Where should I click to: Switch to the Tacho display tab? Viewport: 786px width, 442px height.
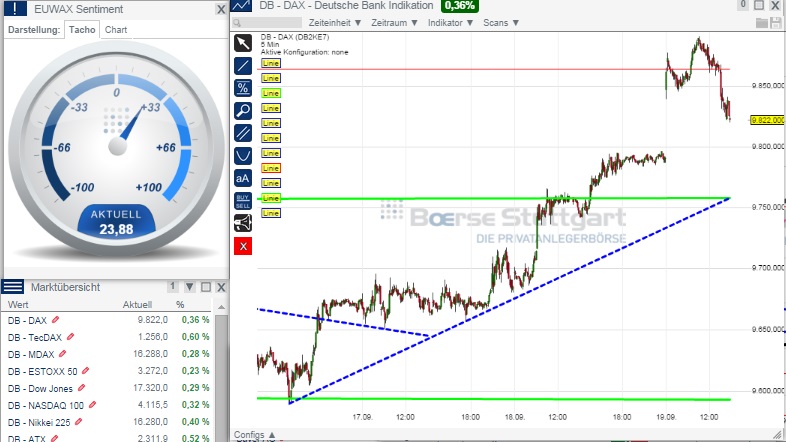click(82, 30)
